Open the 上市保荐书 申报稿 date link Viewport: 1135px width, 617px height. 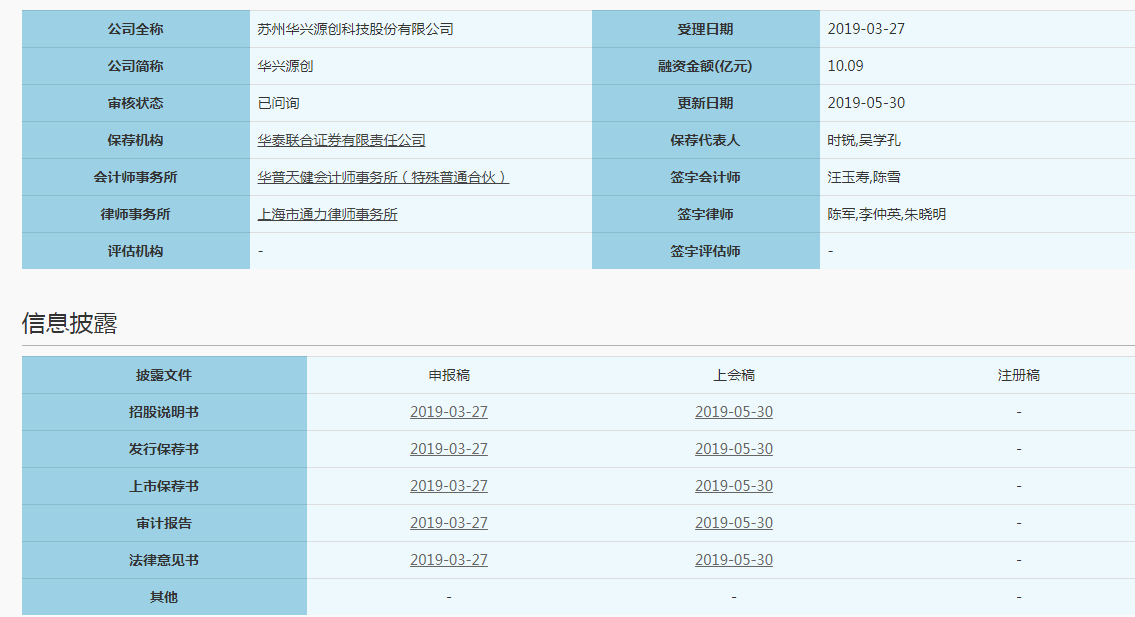[449, 486]
